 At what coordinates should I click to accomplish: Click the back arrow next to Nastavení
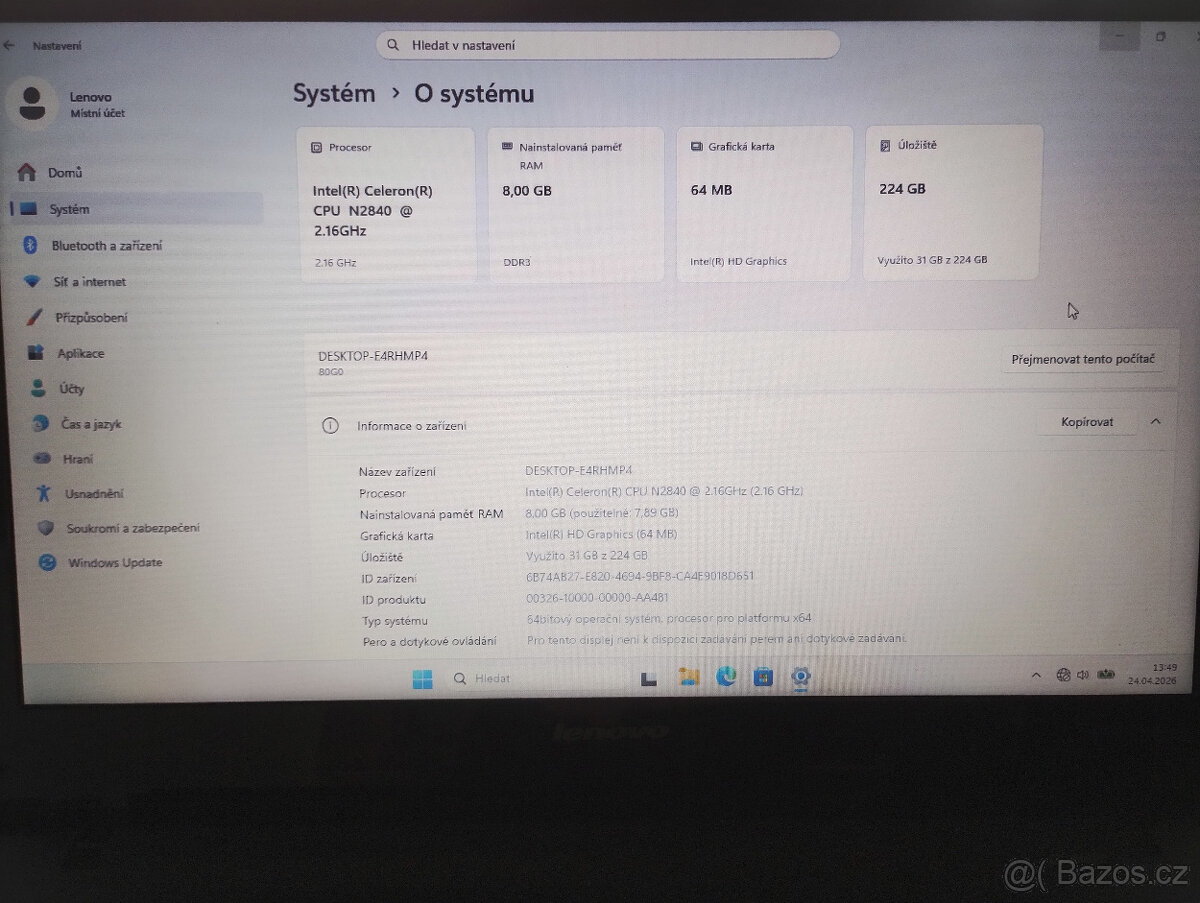point(10,45)
